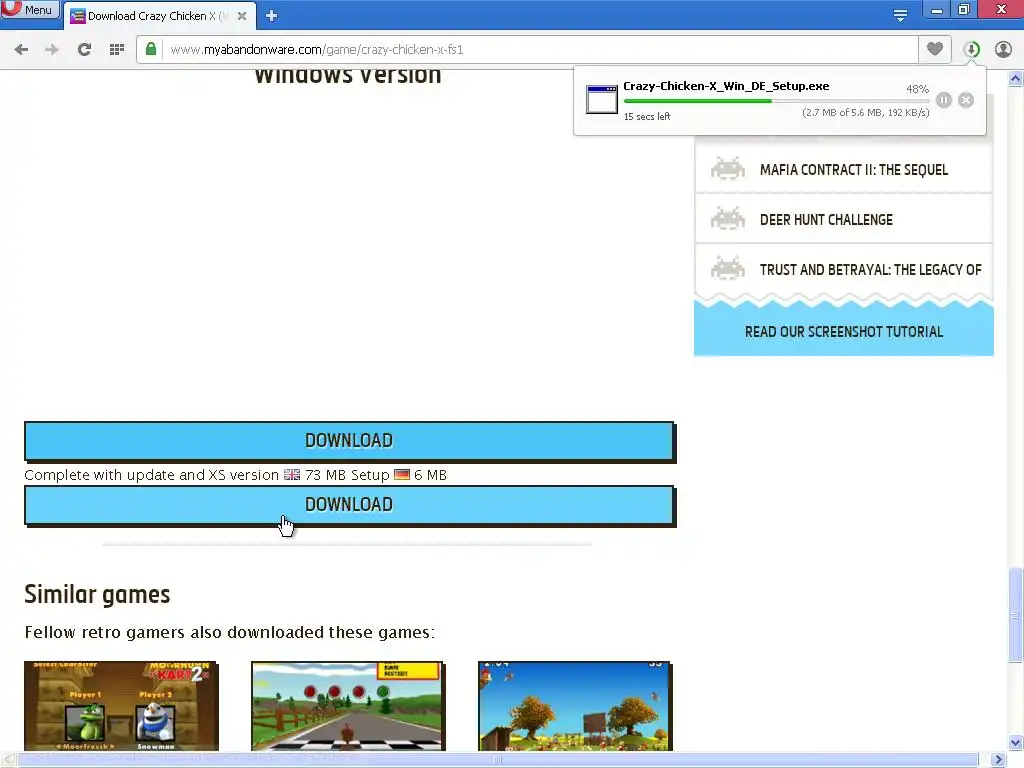Open the Moorhuhn Kart 2 game thumbnail
1024x768 pixels.
coord(121,706)
